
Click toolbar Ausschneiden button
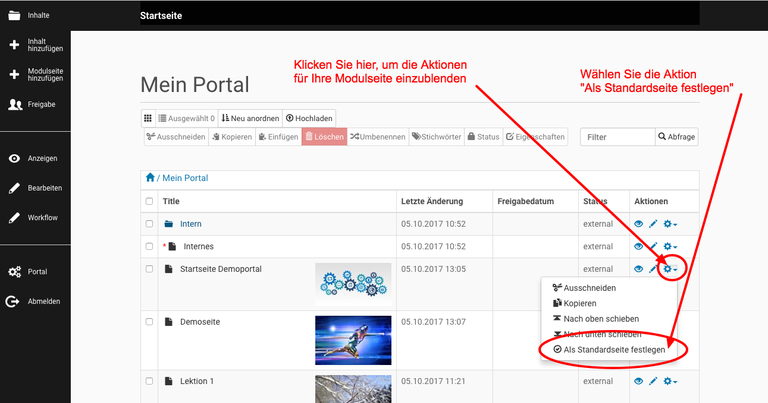click(176, 137)
